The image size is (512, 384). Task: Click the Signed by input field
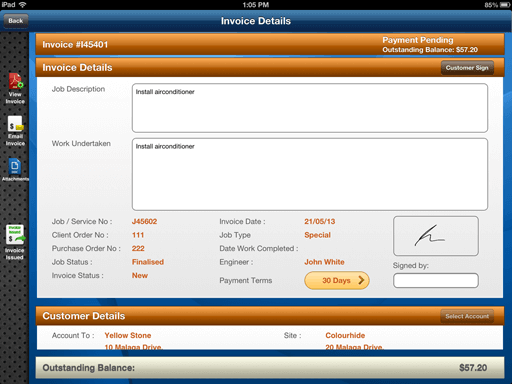(x=436, y=280)
